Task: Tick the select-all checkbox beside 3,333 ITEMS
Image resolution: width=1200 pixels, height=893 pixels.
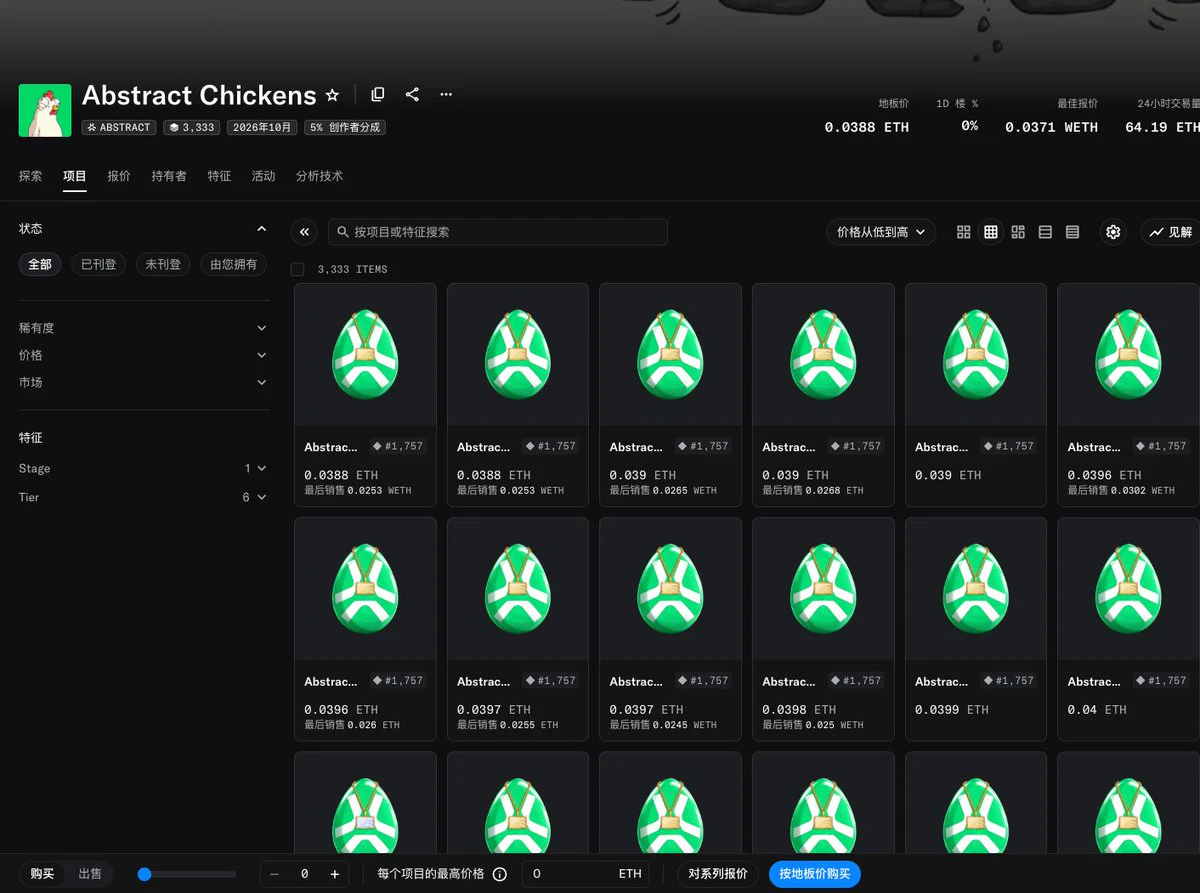Action: (297, 269)
